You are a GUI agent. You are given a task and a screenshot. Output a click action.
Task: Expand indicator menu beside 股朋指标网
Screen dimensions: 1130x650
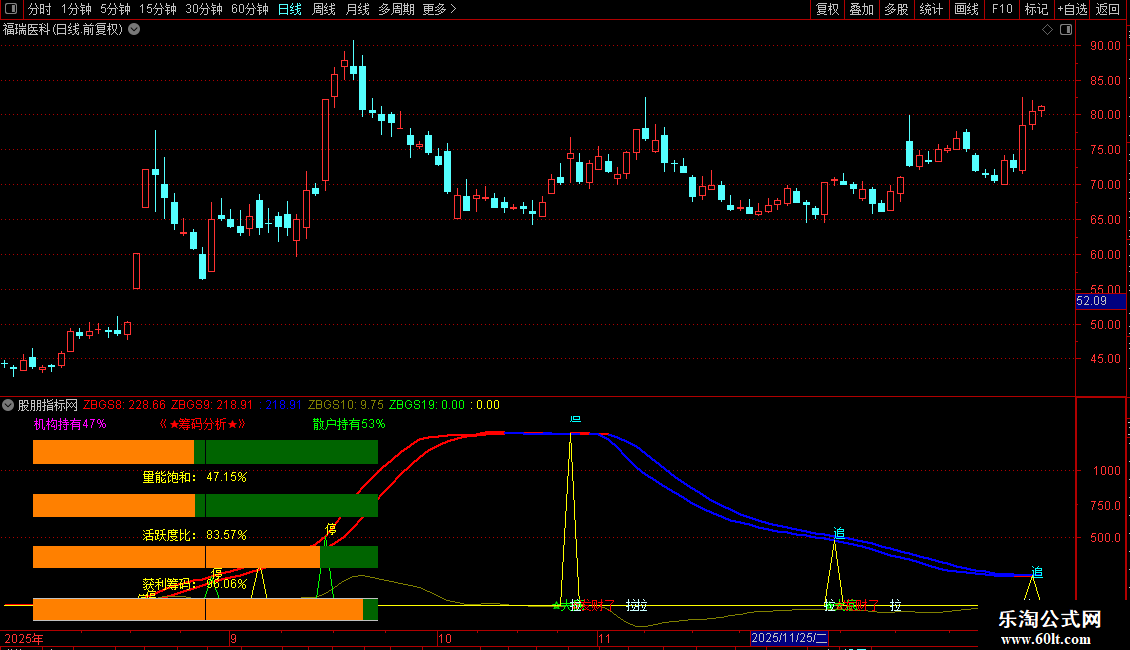point(8,405)
